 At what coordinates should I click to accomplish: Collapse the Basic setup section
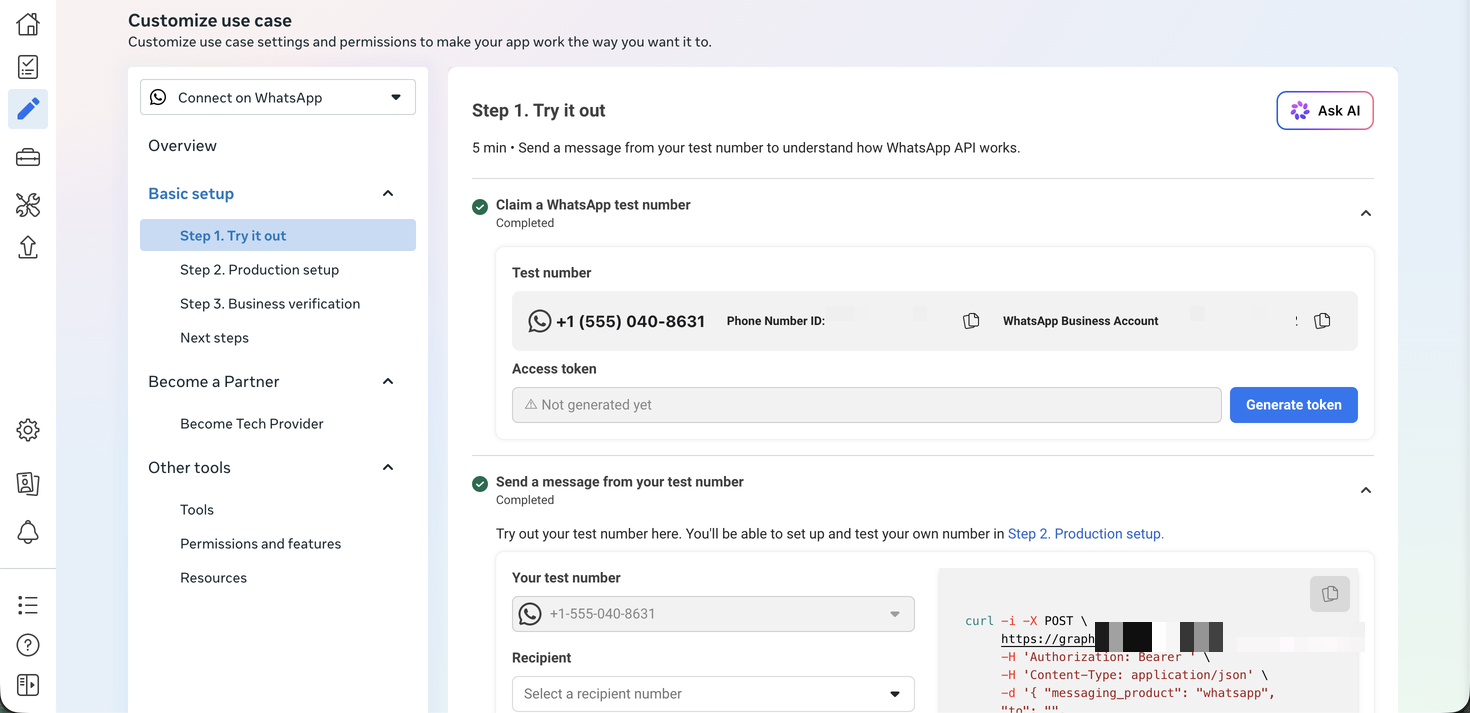[388, 194]
